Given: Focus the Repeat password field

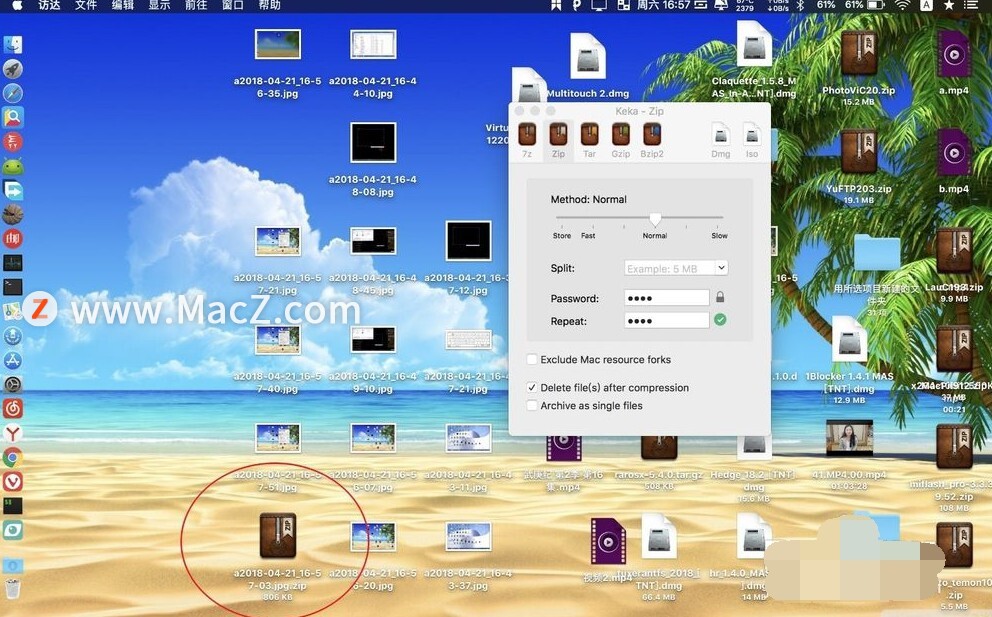Looking at the screenshot, I should [667, 320].
